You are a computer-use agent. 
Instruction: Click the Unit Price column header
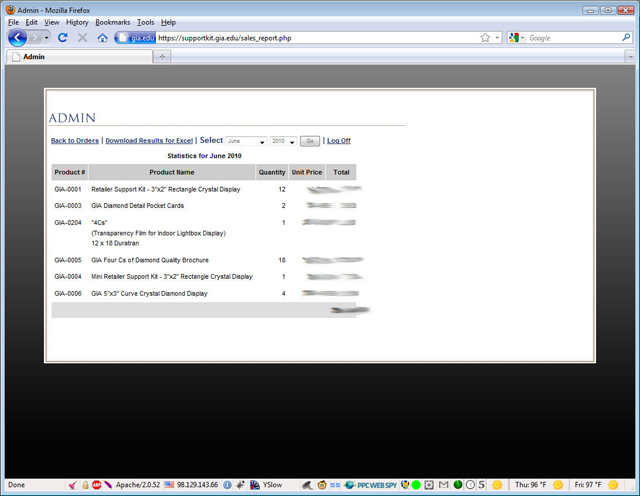tap(307, 172)
